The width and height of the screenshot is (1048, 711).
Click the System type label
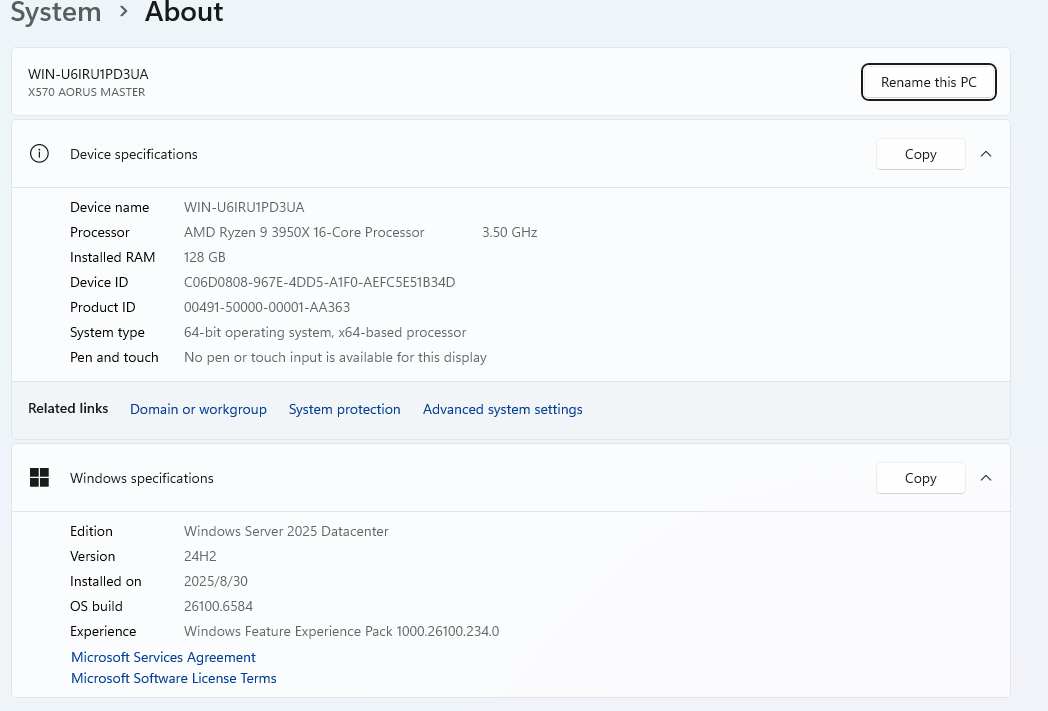(107, 332)
